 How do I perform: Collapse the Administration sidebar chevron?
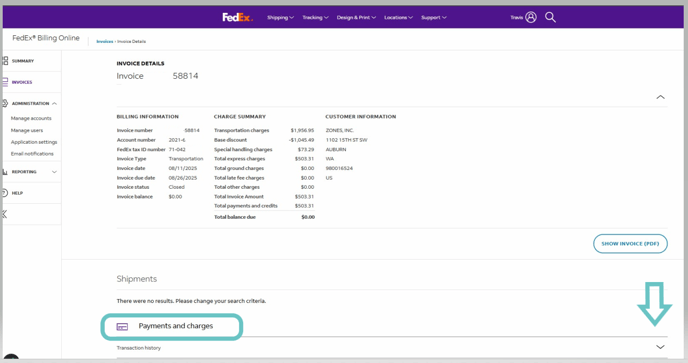click(54, 104)
